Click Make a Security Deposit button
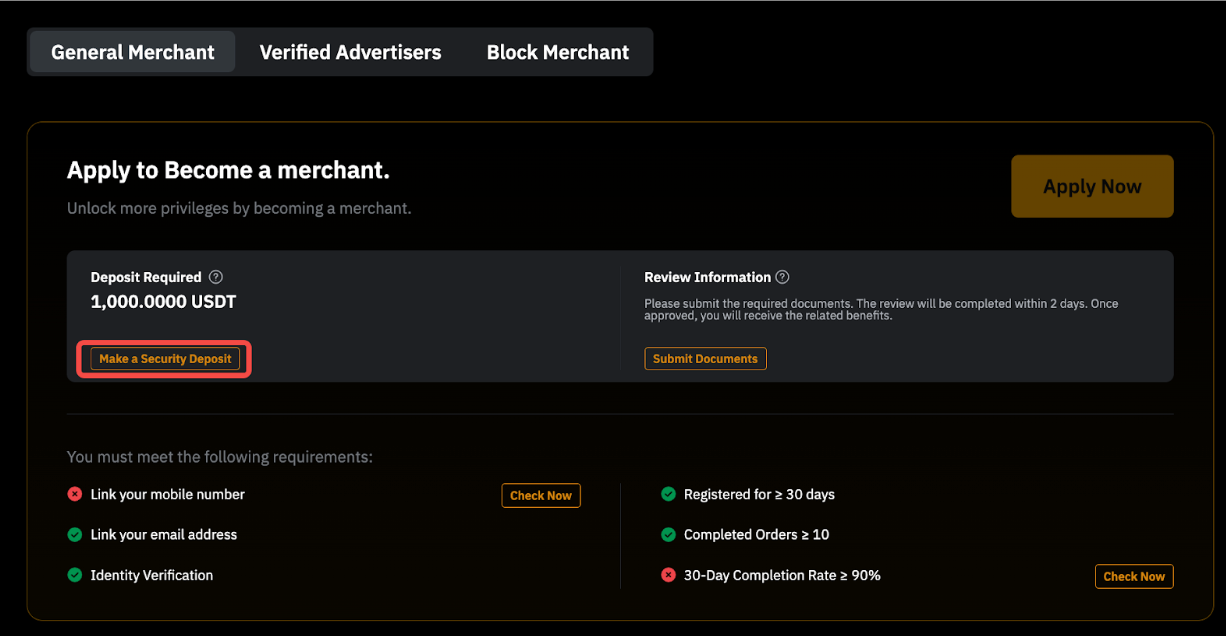Viewport: 1226px width, 636px height. 165,359
